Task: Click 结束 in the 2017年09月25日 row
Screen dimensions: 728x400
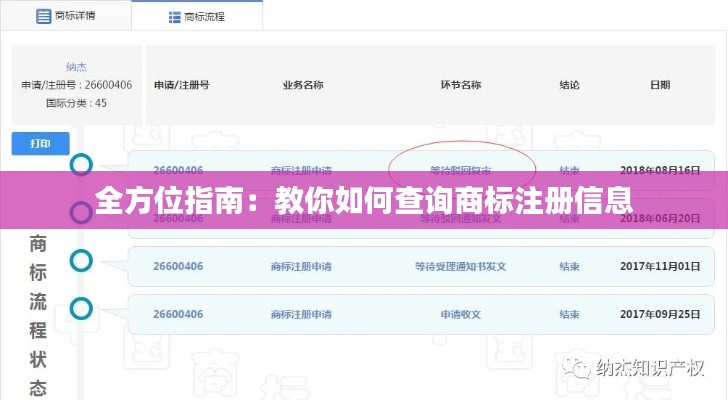Action: click(x=570, y=315)
